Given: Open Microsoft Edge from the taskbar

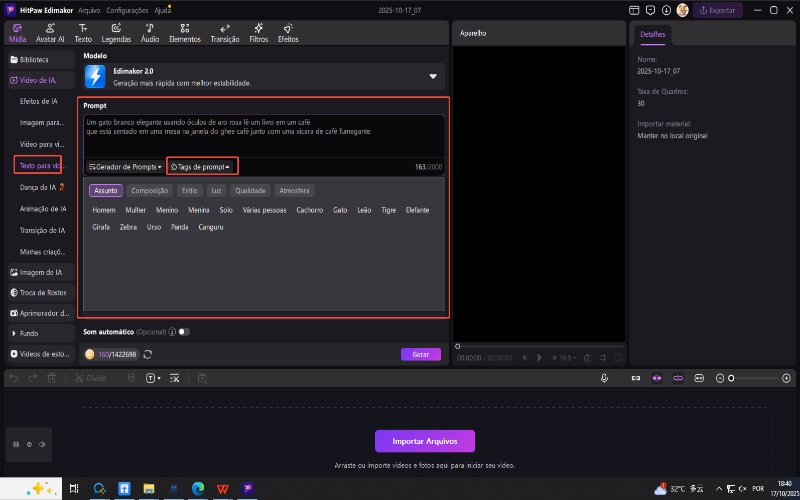Looking at the screenshot, I should coord(198,488).
